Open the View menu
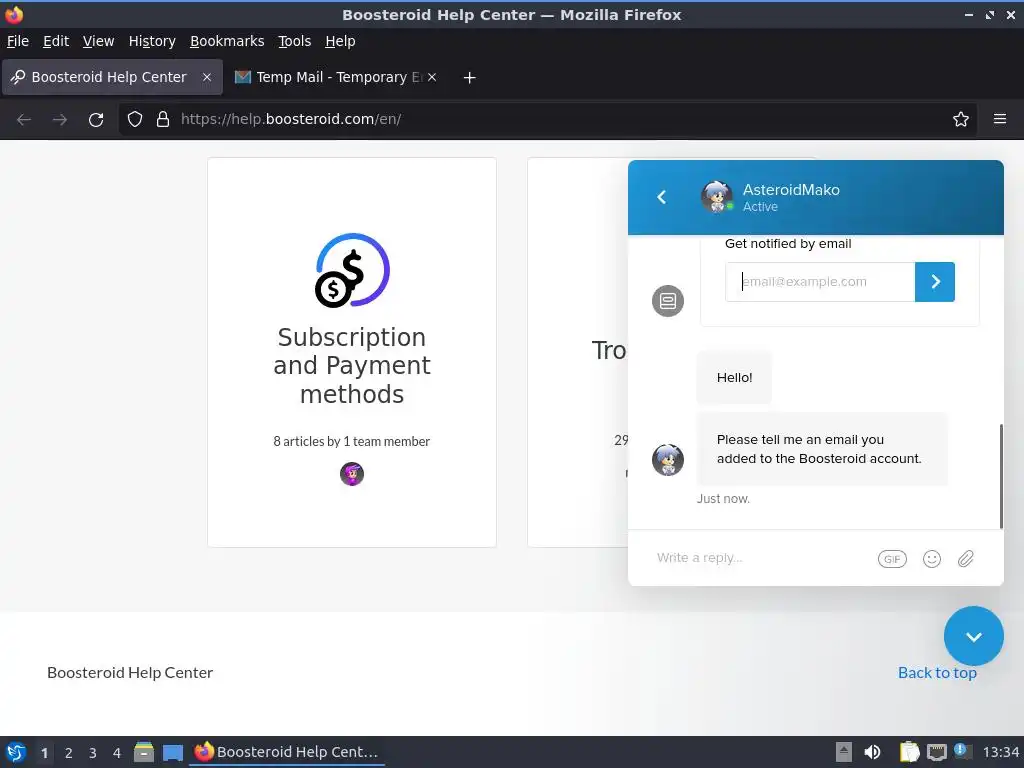The image size is (1024, 768). (x=98, y=41)
